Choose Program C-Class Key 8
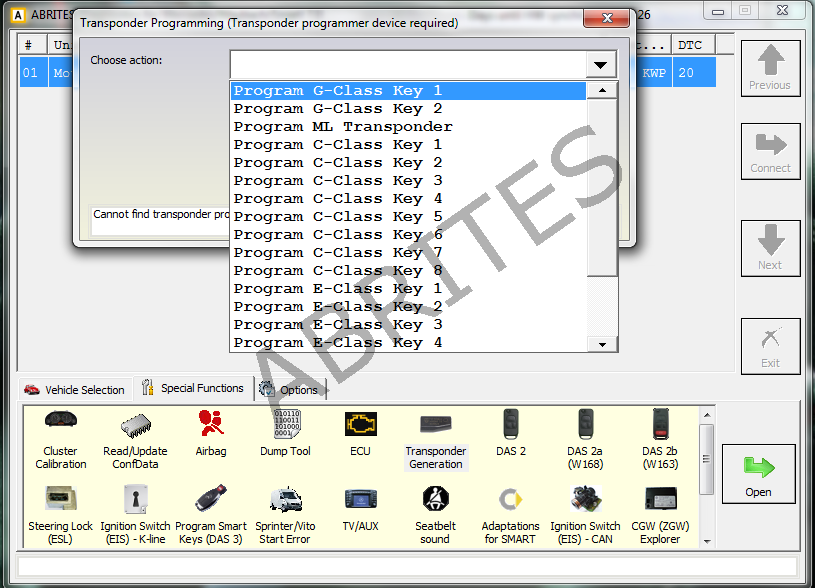This screenshot has height=588, width=815. [409, 271]
